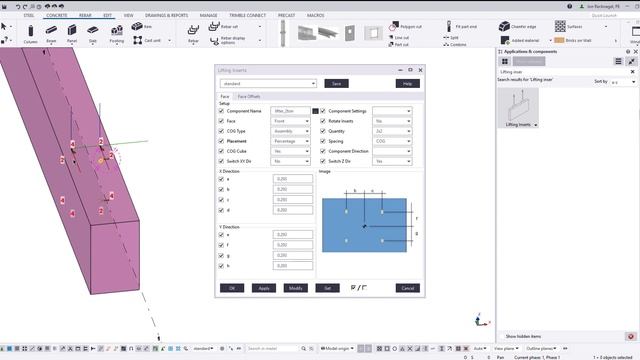Click the Rebar set tool
The height and width of the screenshot is (360, 640).
click(x=223, y=26)
